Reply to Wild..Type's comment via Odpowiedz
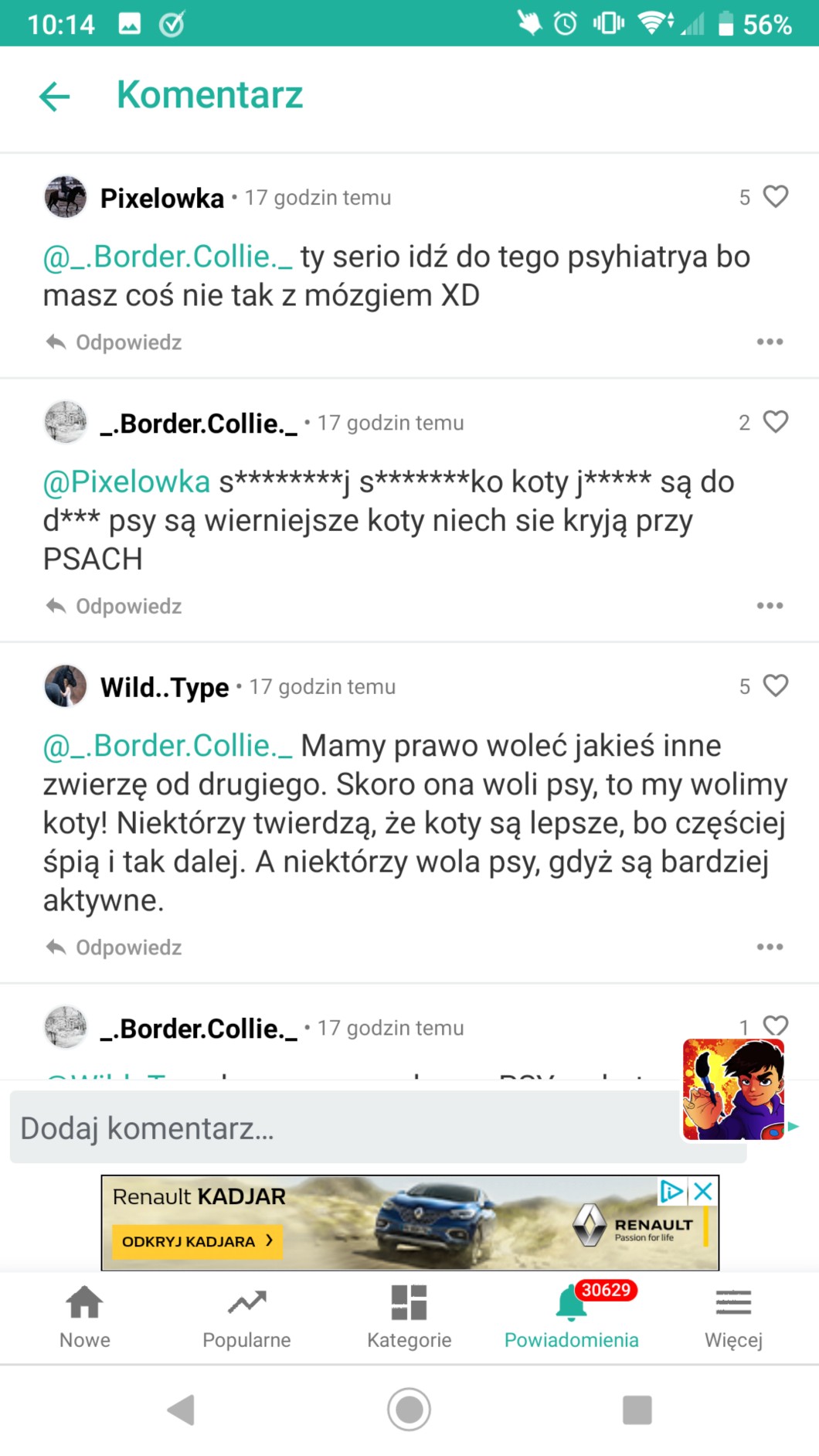This screenshot has width=819, height=1456. [x=114, y=947]
